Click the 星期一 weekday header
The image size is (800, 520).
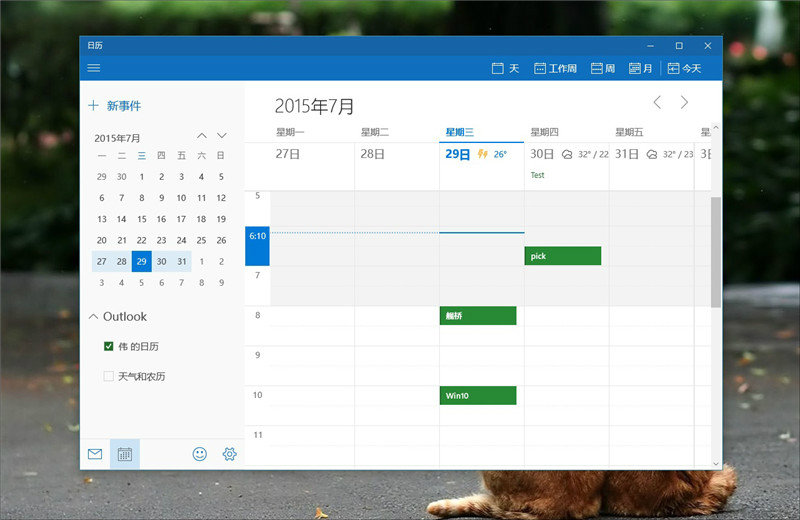[290, 132]
